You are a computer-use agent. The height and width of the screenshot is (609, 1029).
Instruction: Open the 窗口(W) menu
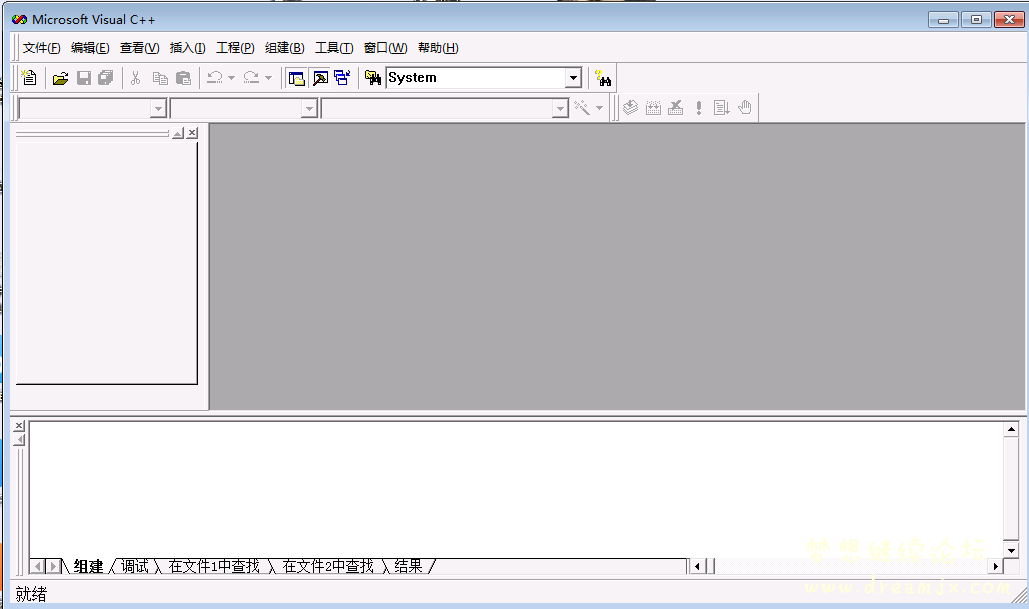tap(385, 48)
